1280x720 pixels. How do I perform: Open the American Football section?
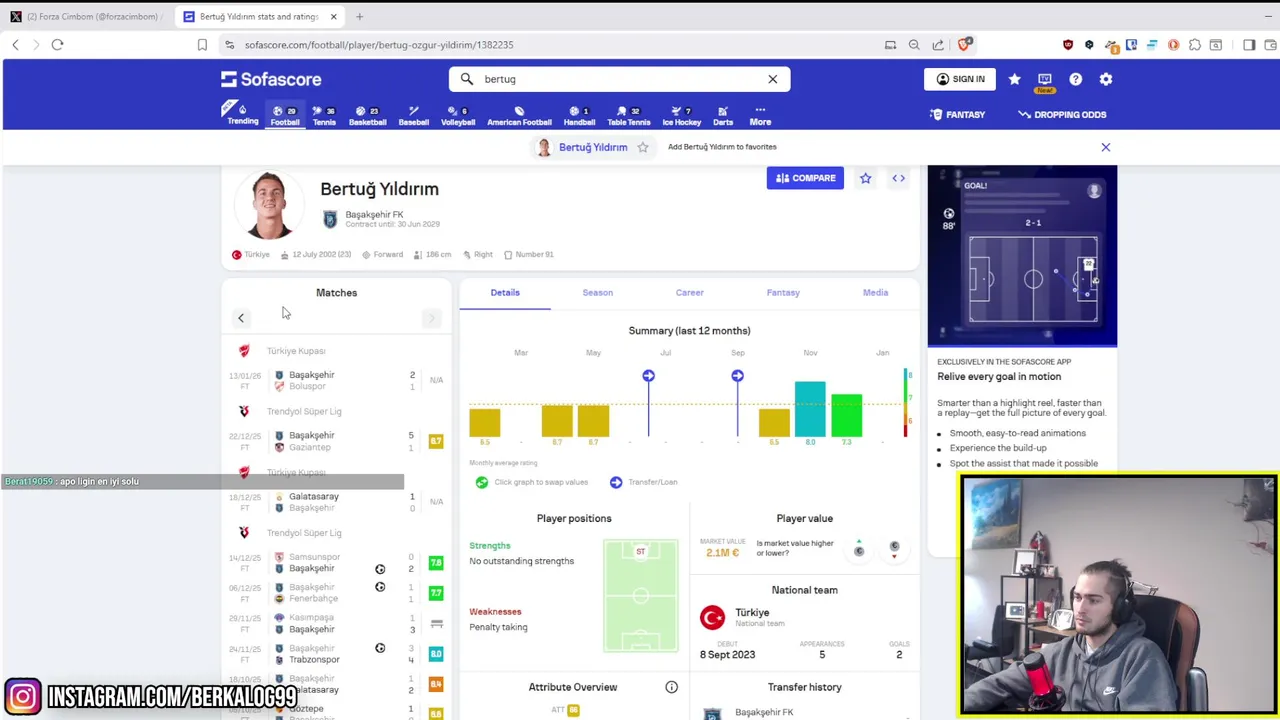[x=519, y=115]
